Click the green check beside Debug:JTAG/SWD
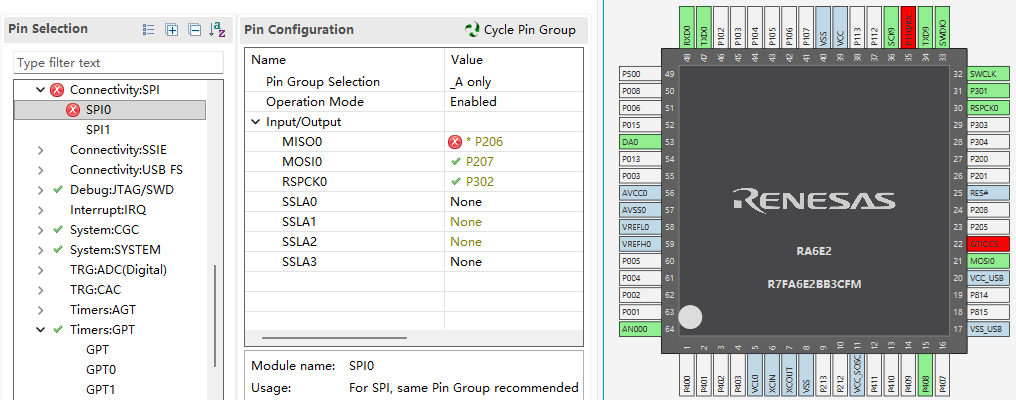The width and height of the screenshot is (1016, 400). click(x=58, y=190)
